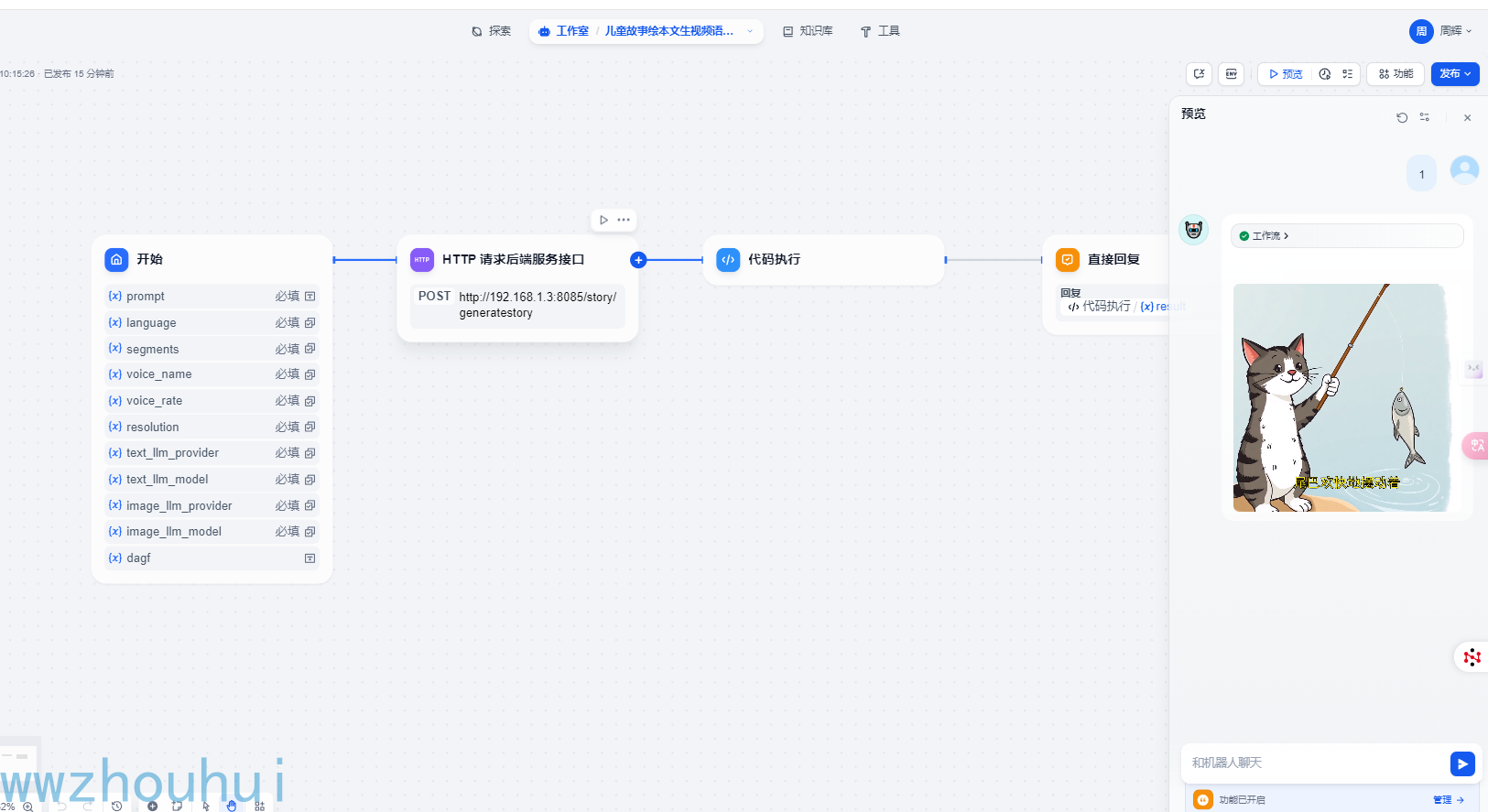
Task: Click the 预览 preview run button
Action: point(1286,74)
